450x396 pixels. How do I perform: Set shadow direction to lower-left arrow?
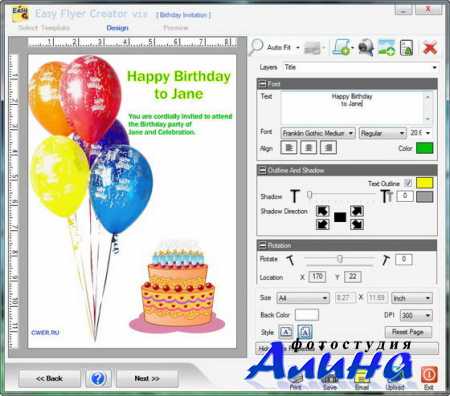(323, 224)
